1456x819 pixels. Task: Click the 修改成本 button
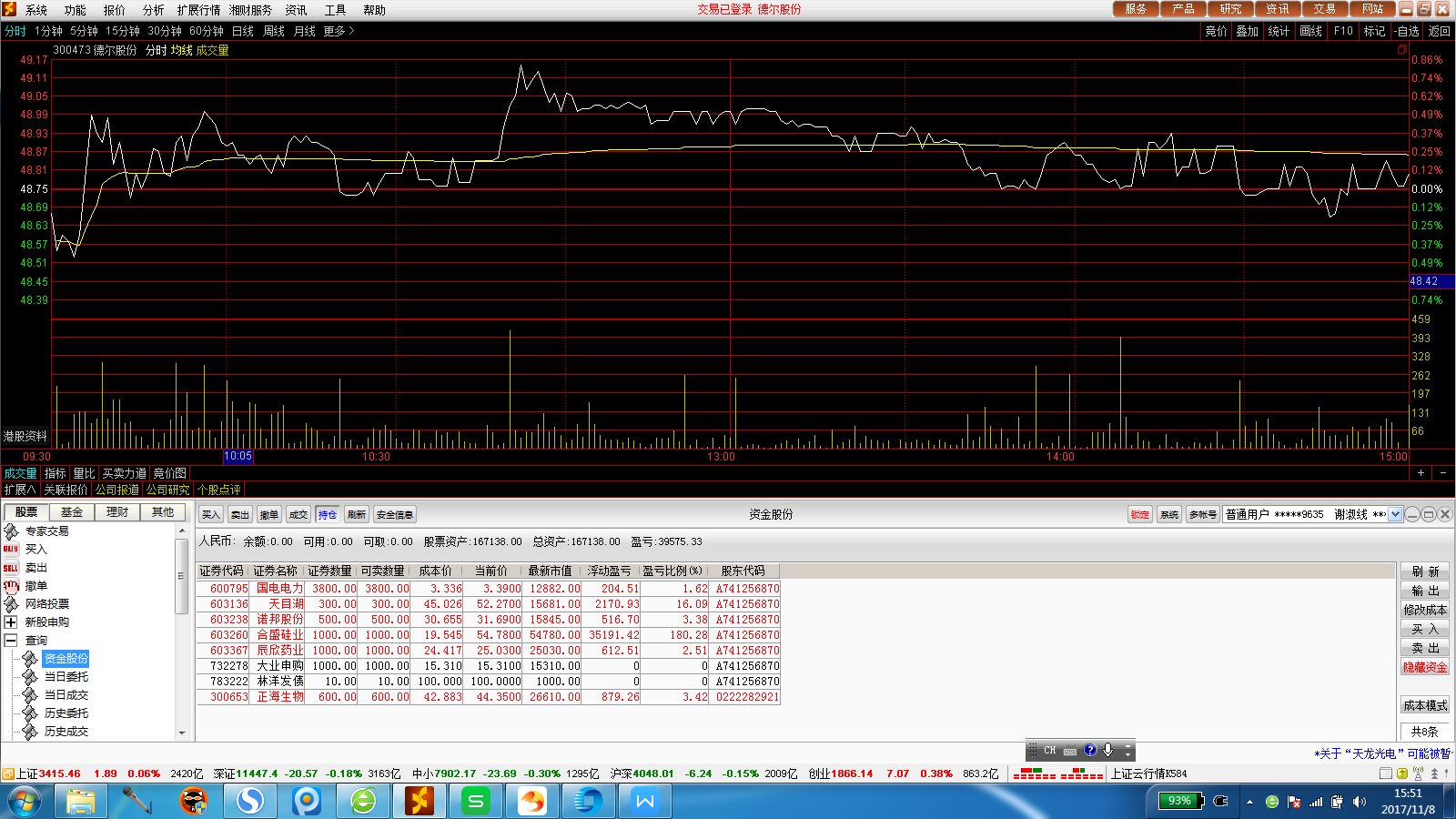pos(1425,611)
